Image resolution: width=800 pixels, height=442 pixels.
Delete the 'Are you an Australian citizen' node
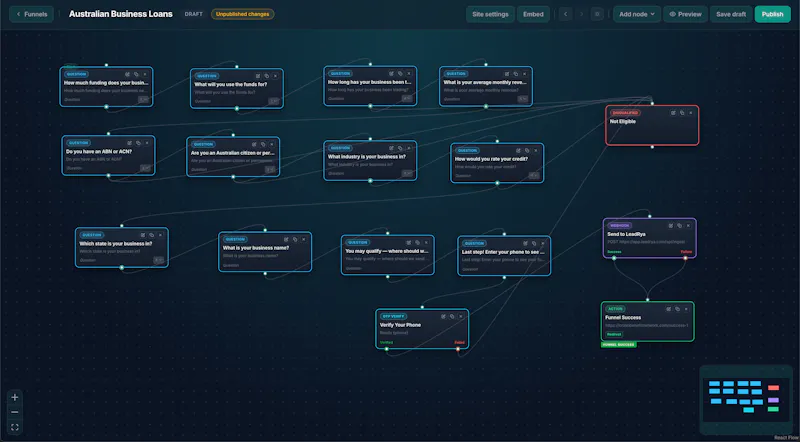272,144
